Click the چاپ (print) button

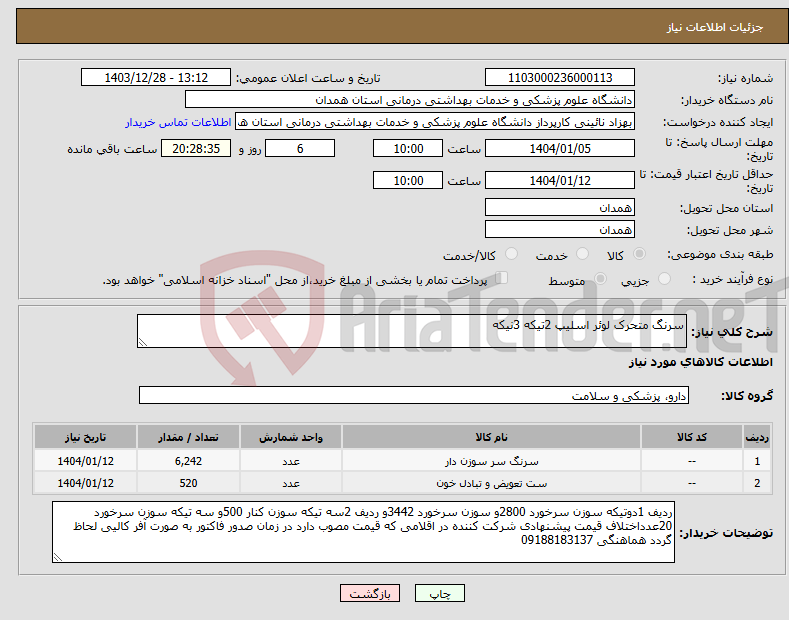(x=439, y=593)
